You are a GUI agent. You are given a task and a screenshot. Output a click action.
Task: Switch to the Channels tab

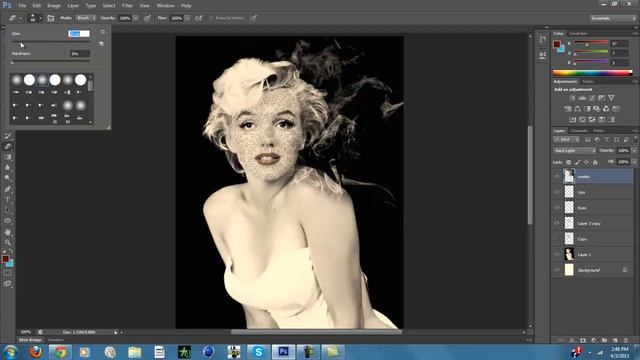(x=579, y=131)
